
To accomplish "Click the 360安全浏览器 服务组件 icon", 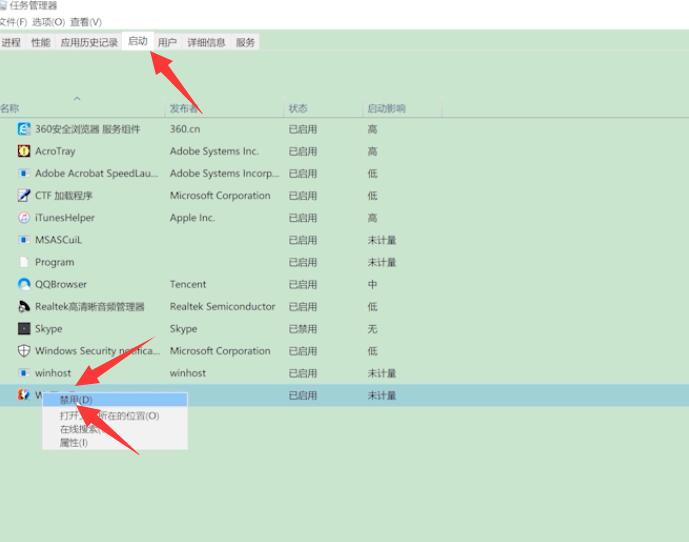I will coord(24,129).
